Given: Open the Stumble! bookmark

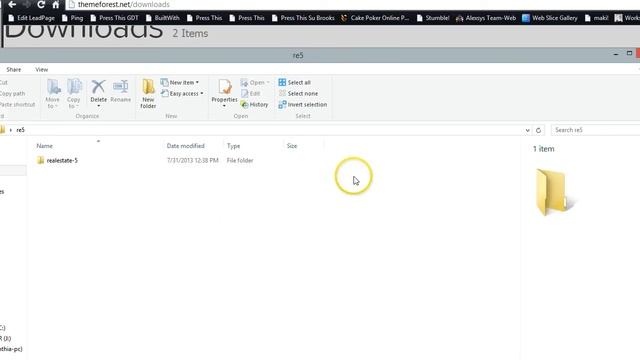Looking at the screenshot, I should pos(433,18).
